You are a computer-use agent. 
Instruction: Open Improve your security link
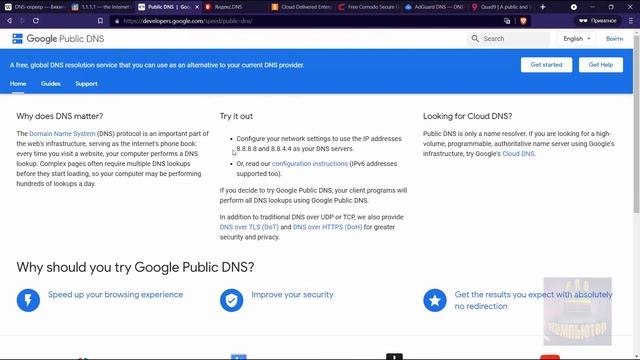[x=292, y=295]
